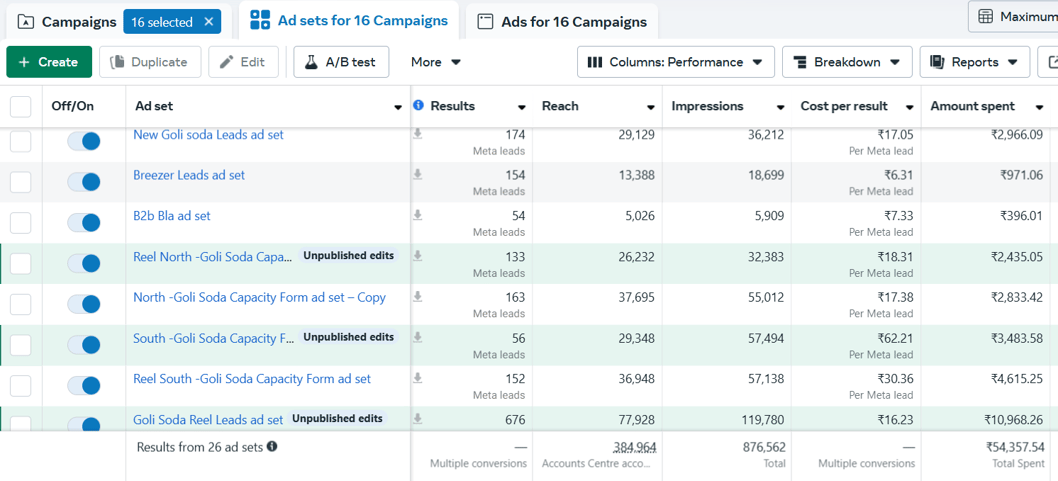
Task: Select checkbox for New Goli soda Leads ad set
Action: point(21,142)
